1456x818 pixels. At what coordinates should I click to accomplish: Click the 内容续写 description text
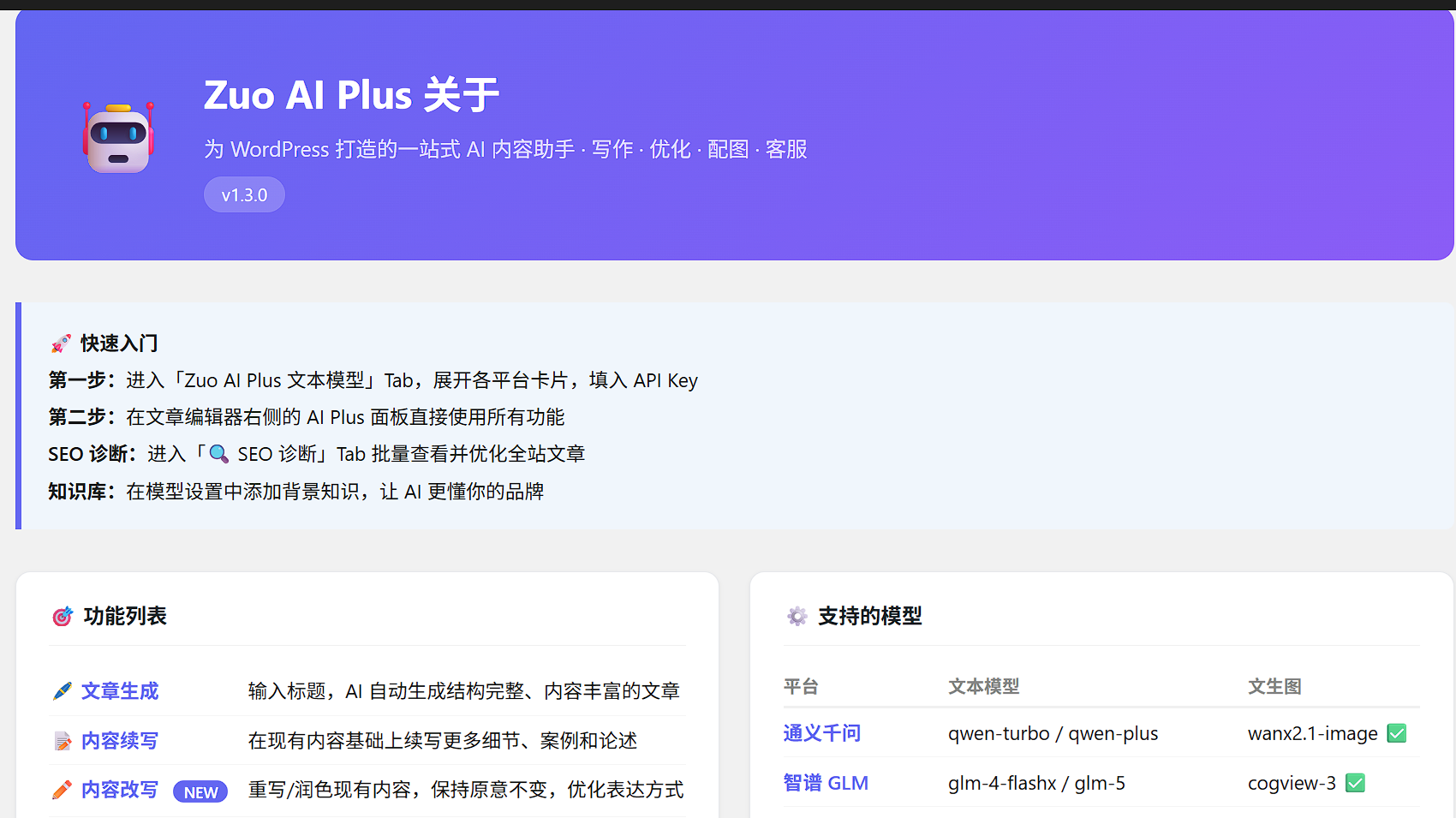[443, 741]
